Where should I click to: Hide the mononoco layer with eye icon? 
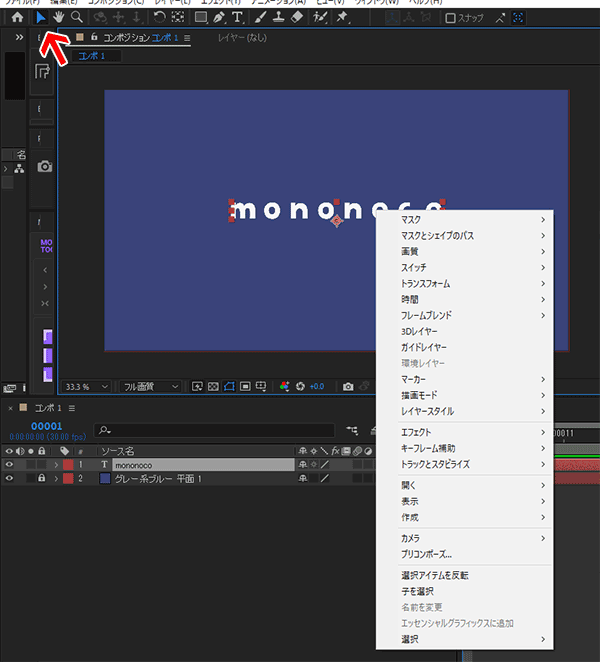point(10,465)
